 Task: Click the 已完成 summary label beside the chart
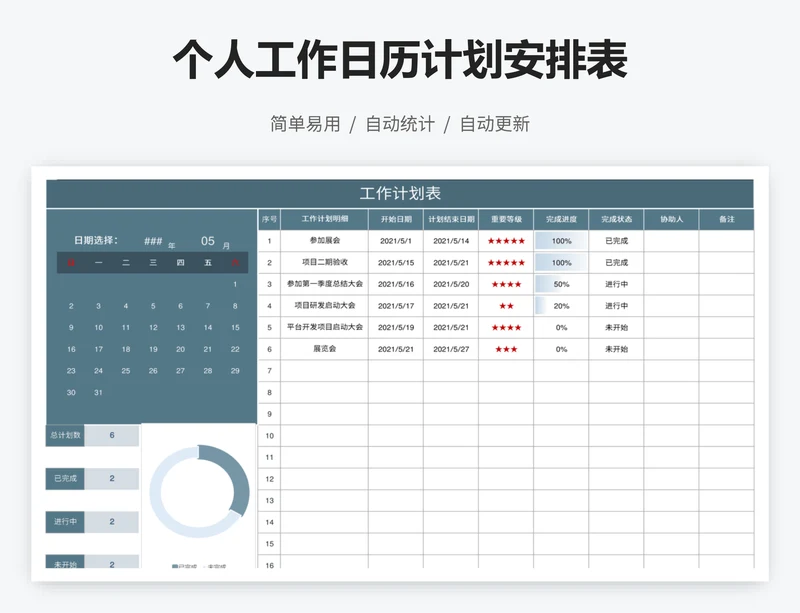tap(65, 479)
